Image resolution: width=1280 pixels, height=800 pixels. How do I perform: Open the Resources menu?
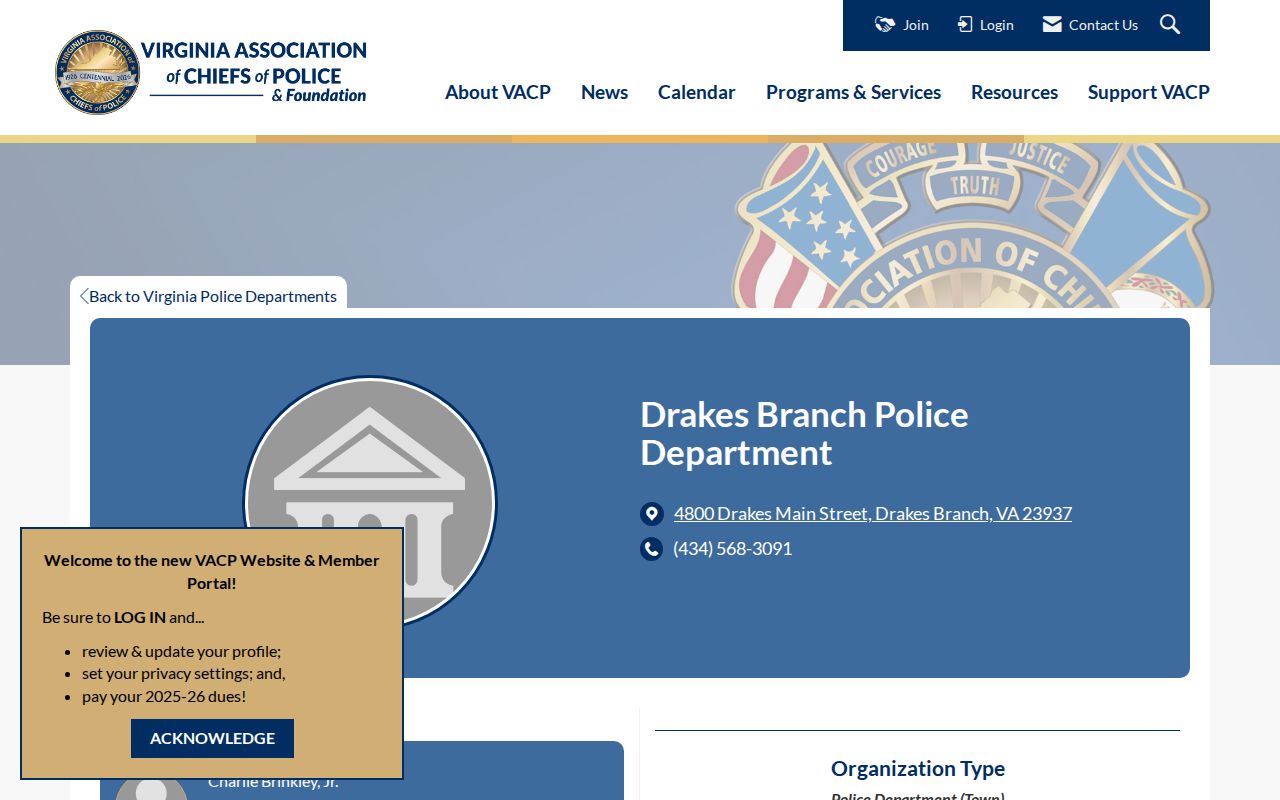pos(1014,92)
